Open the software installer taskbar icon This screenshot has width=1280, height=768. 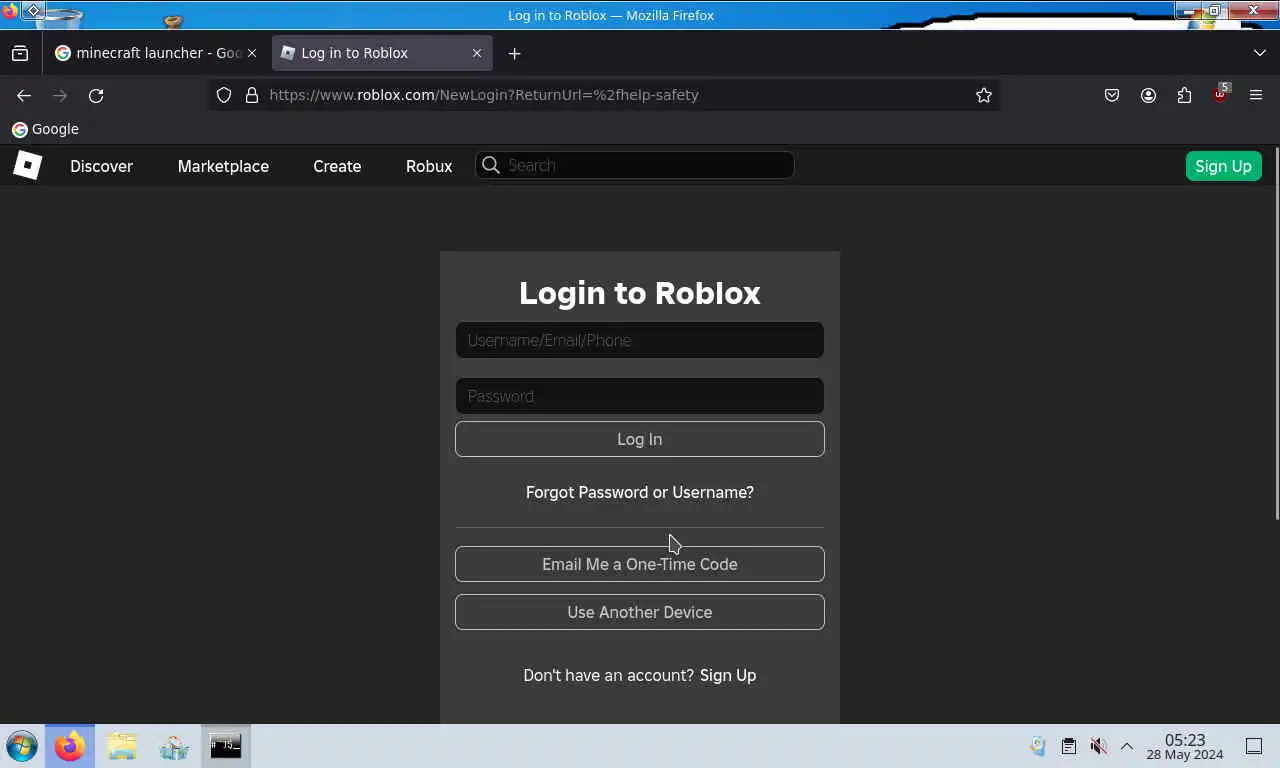coord(174,746)
